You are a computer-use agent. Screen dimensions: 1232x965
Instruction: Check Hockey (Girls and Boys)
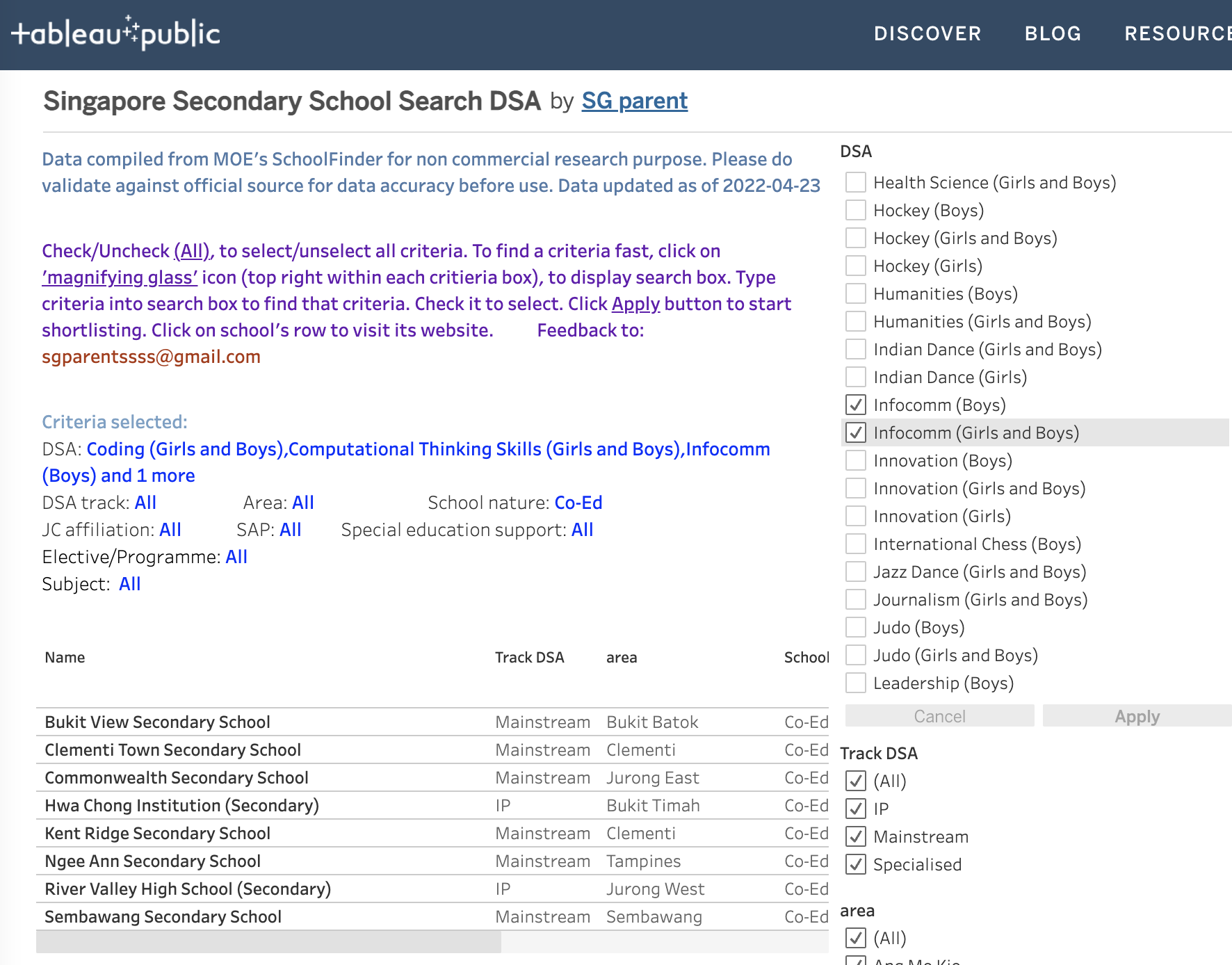[x=856, y=238]
